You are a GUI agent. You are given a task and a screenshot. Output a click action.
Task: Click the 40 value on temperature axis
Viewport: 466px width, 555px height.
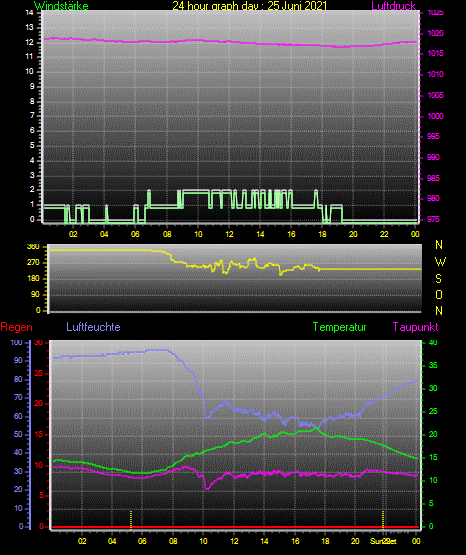433,342
